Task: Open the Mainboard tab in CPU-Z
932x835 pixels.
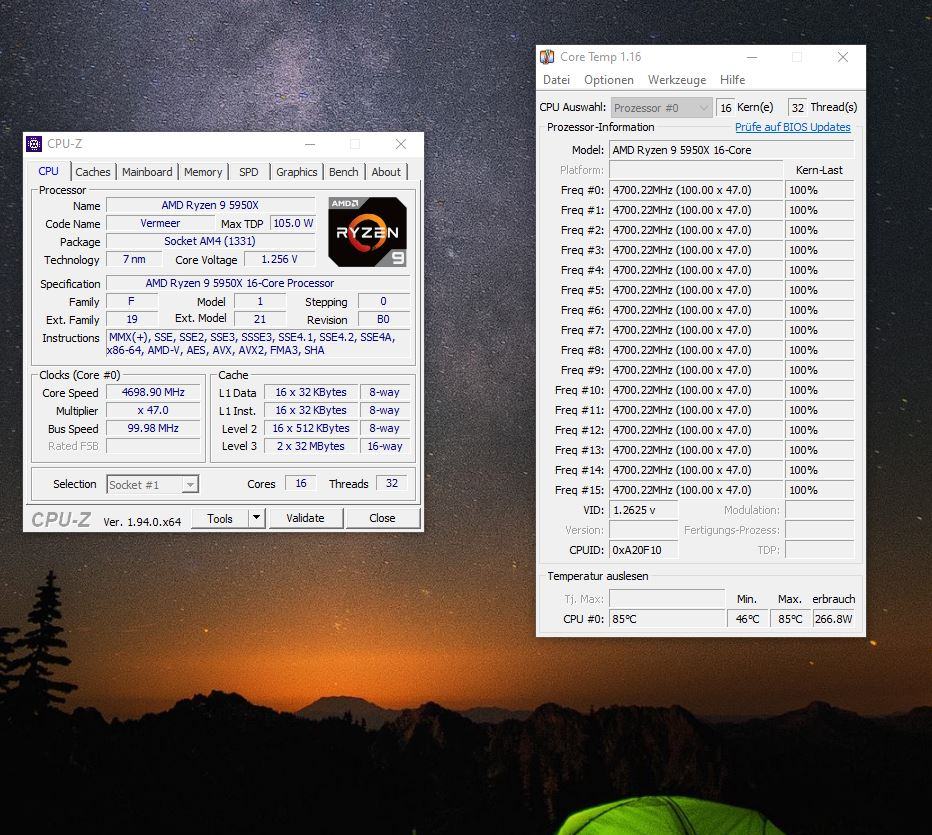Action: (x=147, y=172)
